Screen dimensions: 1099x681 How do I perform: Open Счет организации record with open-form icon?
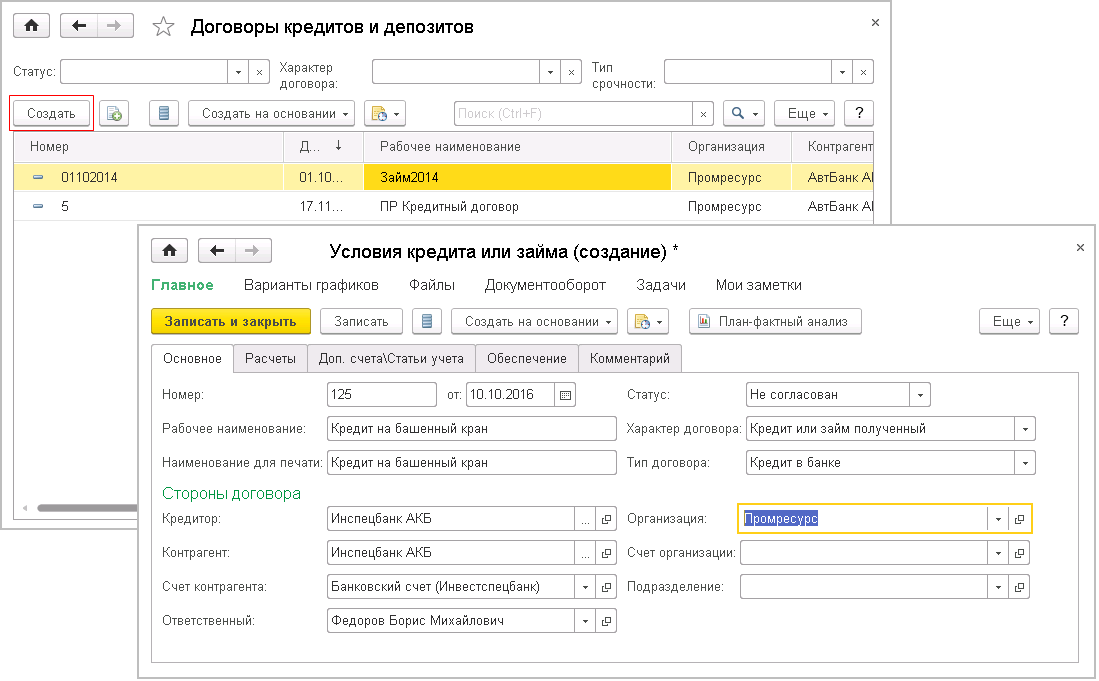click(x=1019, y=553)
